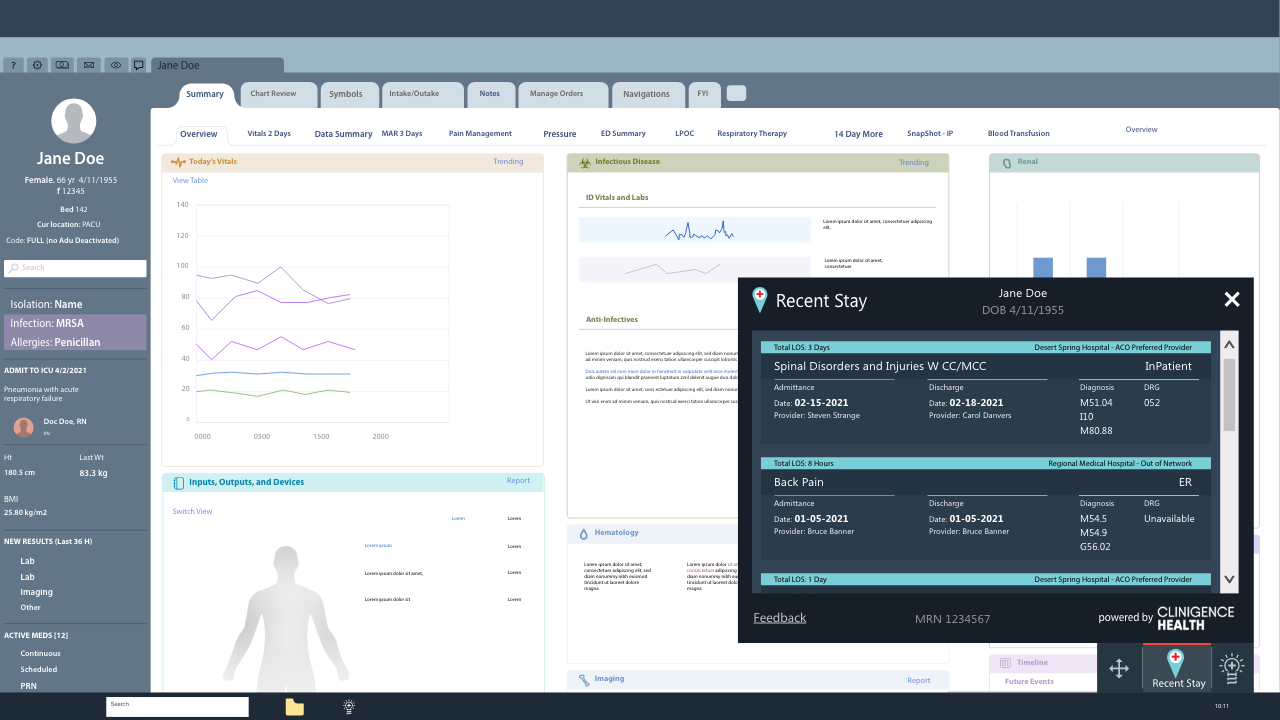Open the settings gear tab

38,65
